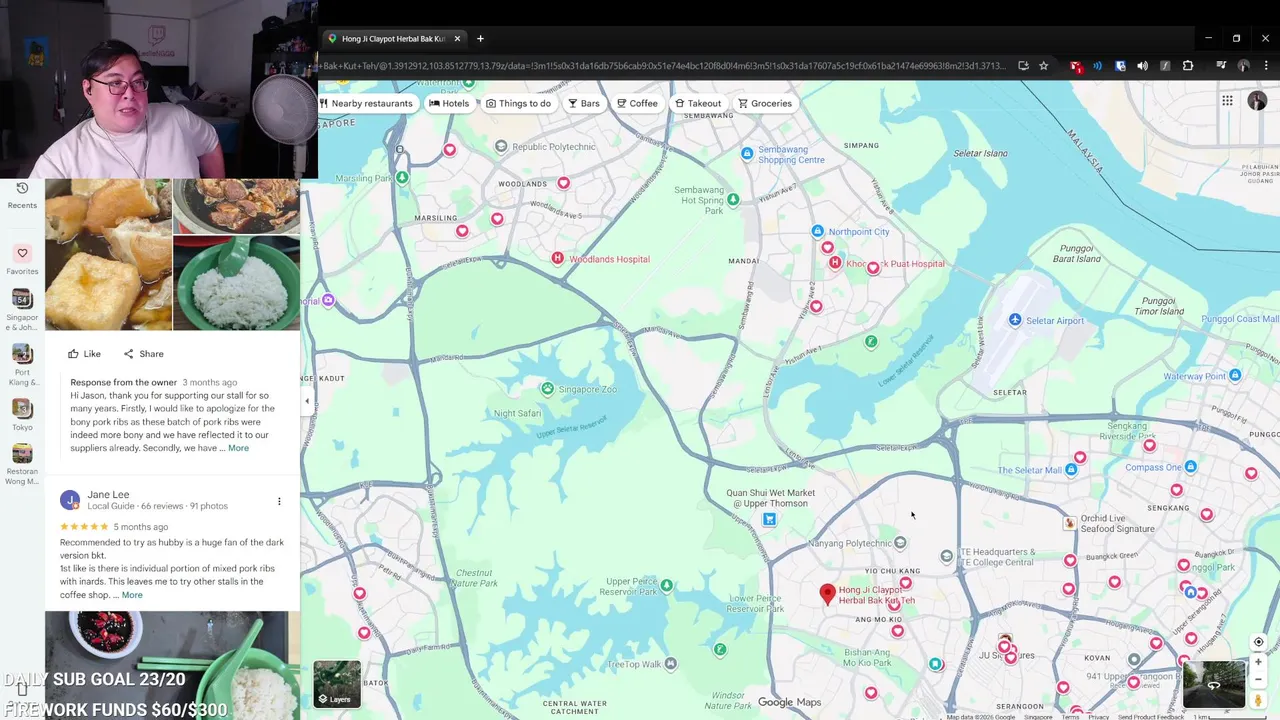Image resolution: width=1280 pixels, height=720 pixels.
Task: Install app icon in the address bar
Action: 1023,66
